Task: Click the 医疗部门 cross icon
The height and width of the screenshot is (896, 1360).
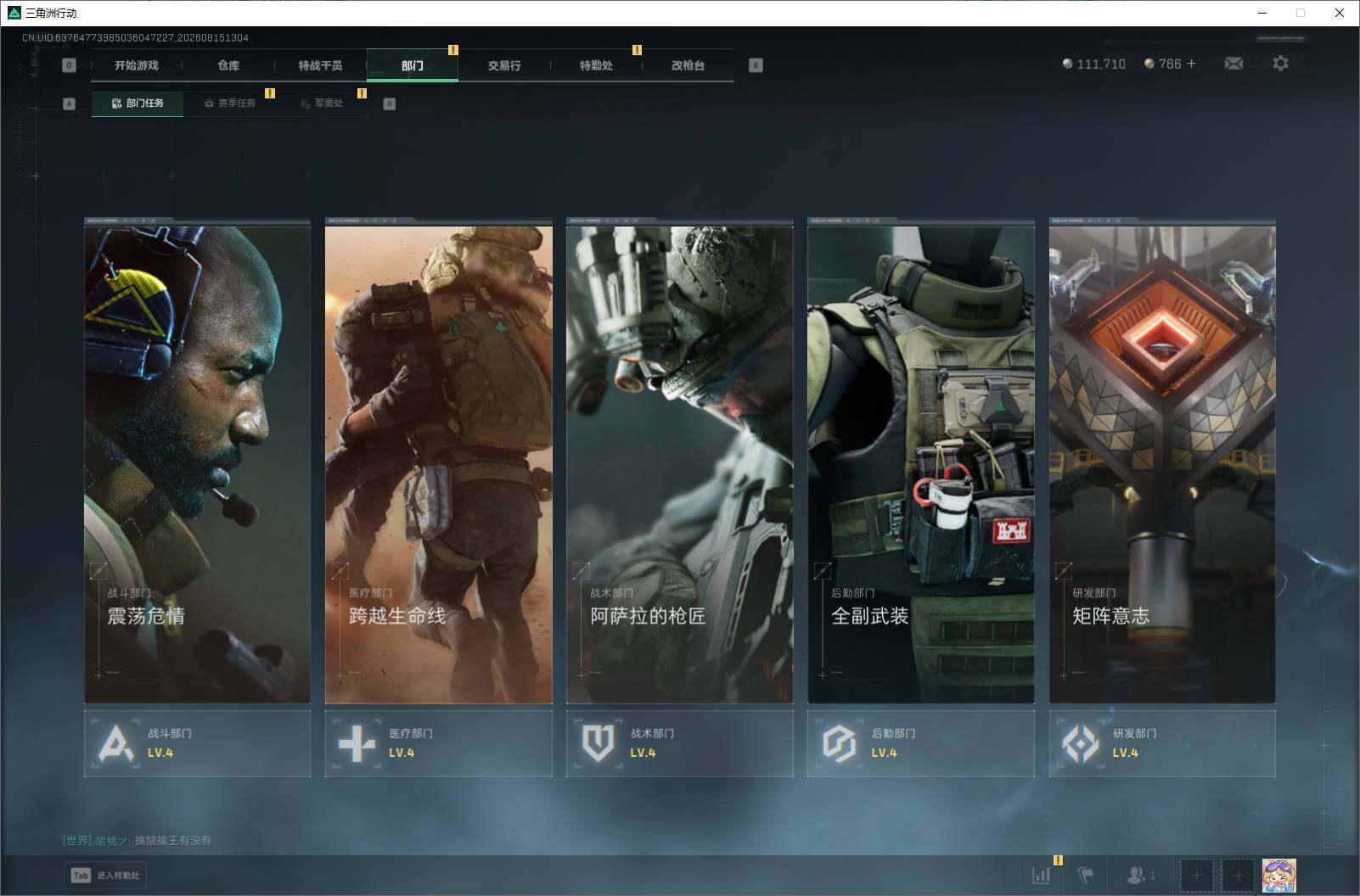Action: 357,744
